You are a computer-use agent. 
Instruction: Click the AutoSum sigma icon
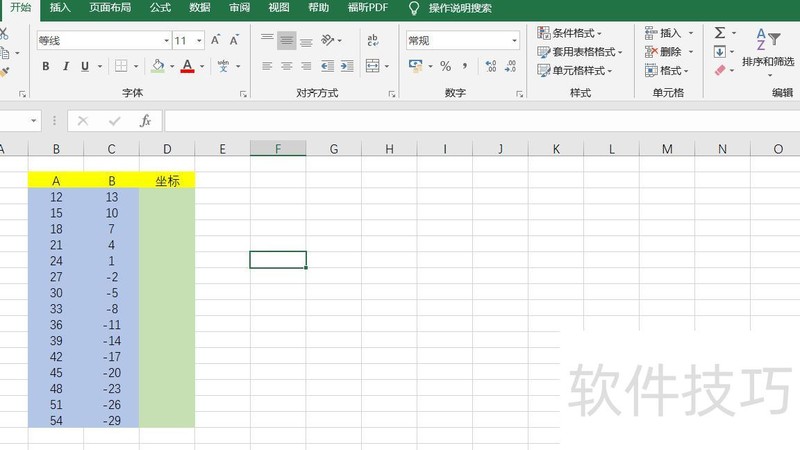pyautogui.click(x=720, y=33)
